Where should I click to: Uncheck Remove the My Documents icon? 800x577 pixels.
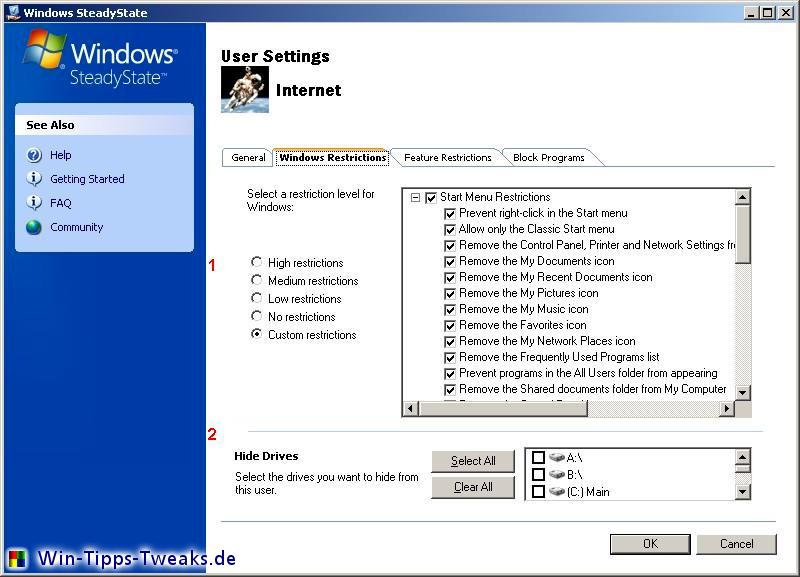(450, 262)
